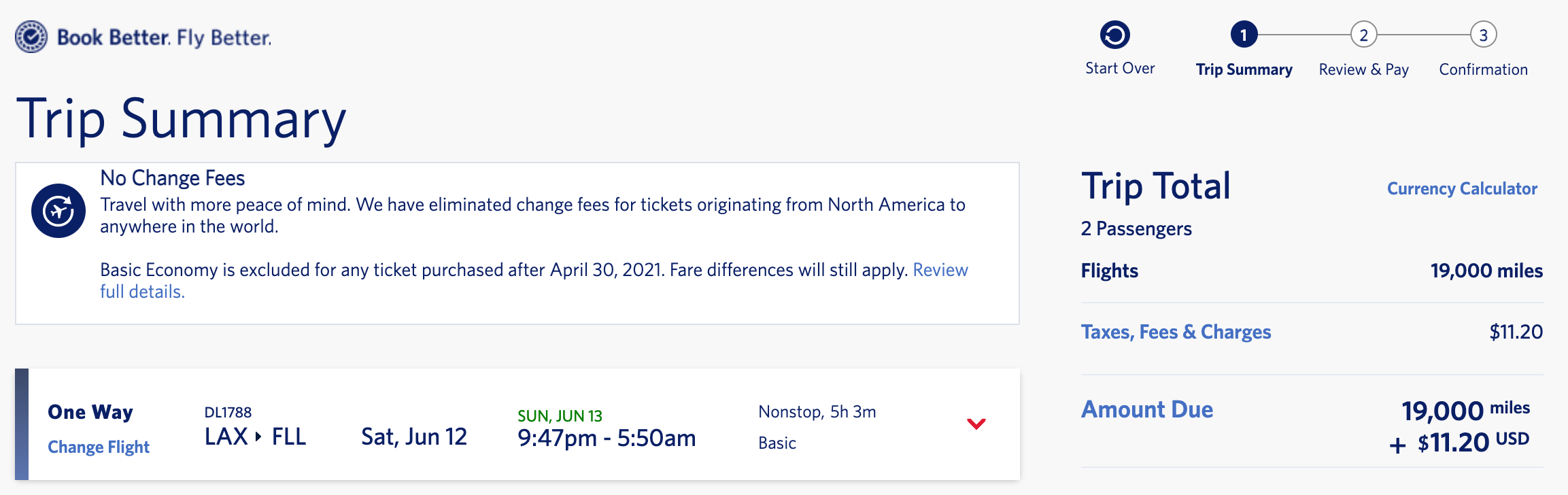The image size is (1568, 495).
Task: Click the Book Better badge logo icon
Action: click(31, 37)
